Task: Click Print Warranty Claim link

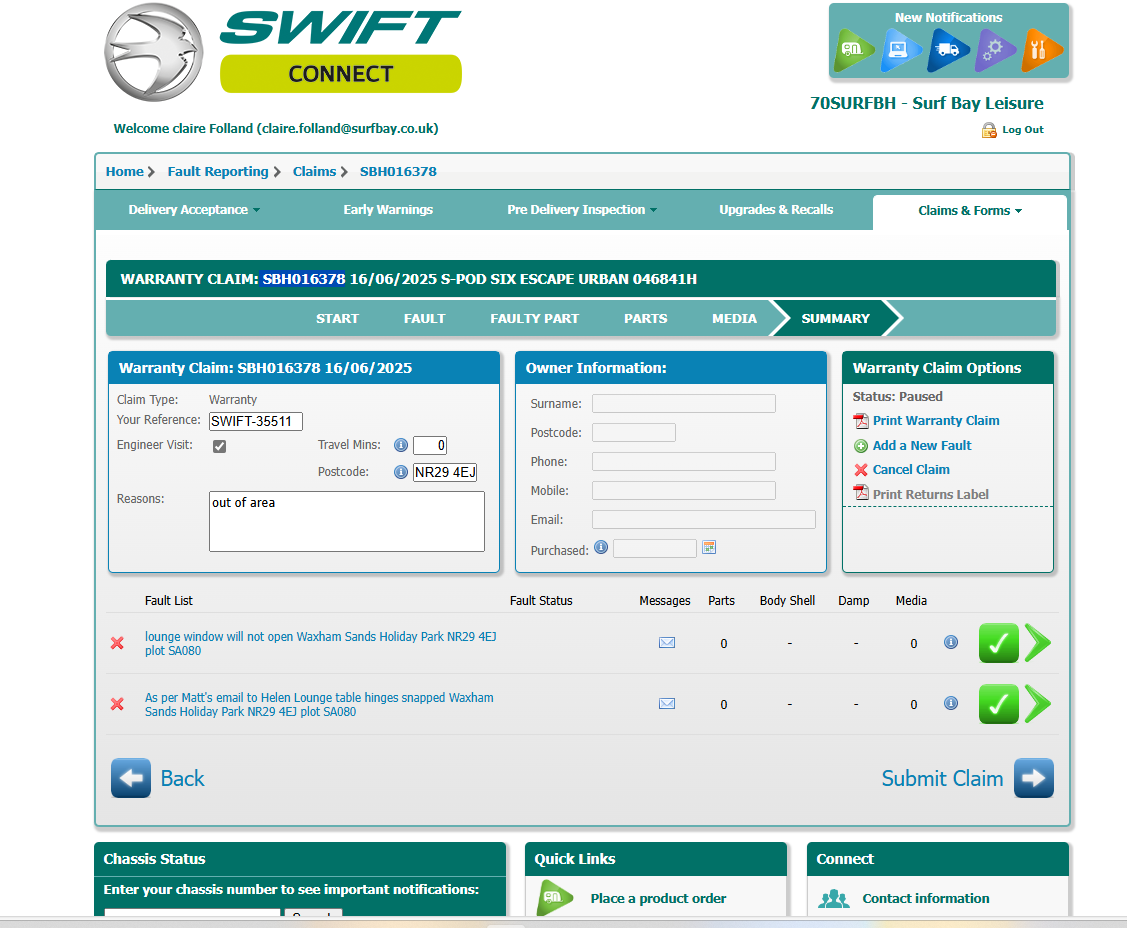Action: [x=935, y=421]
